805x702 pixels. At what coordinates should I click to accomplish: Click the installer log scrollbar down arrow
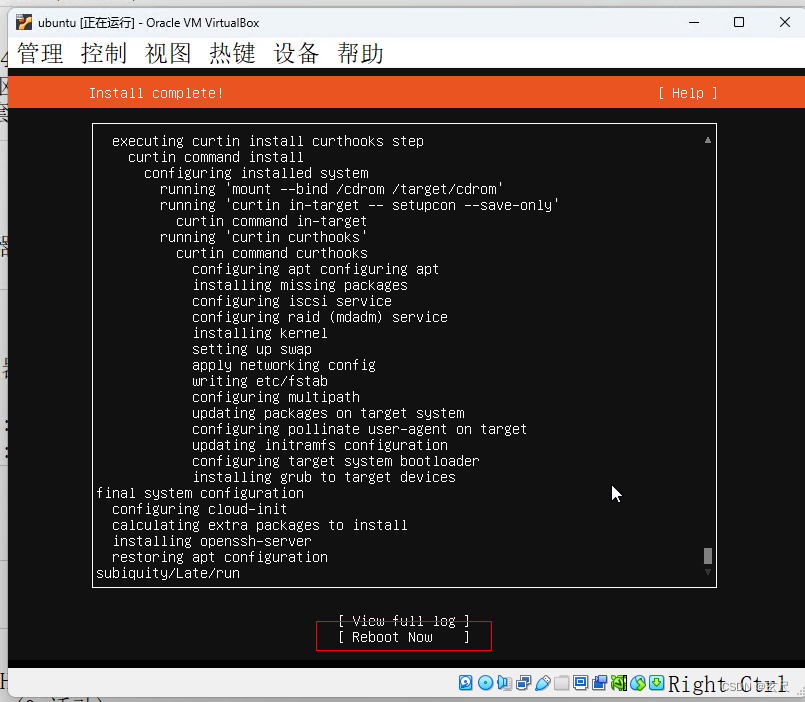tap(707, 571)
